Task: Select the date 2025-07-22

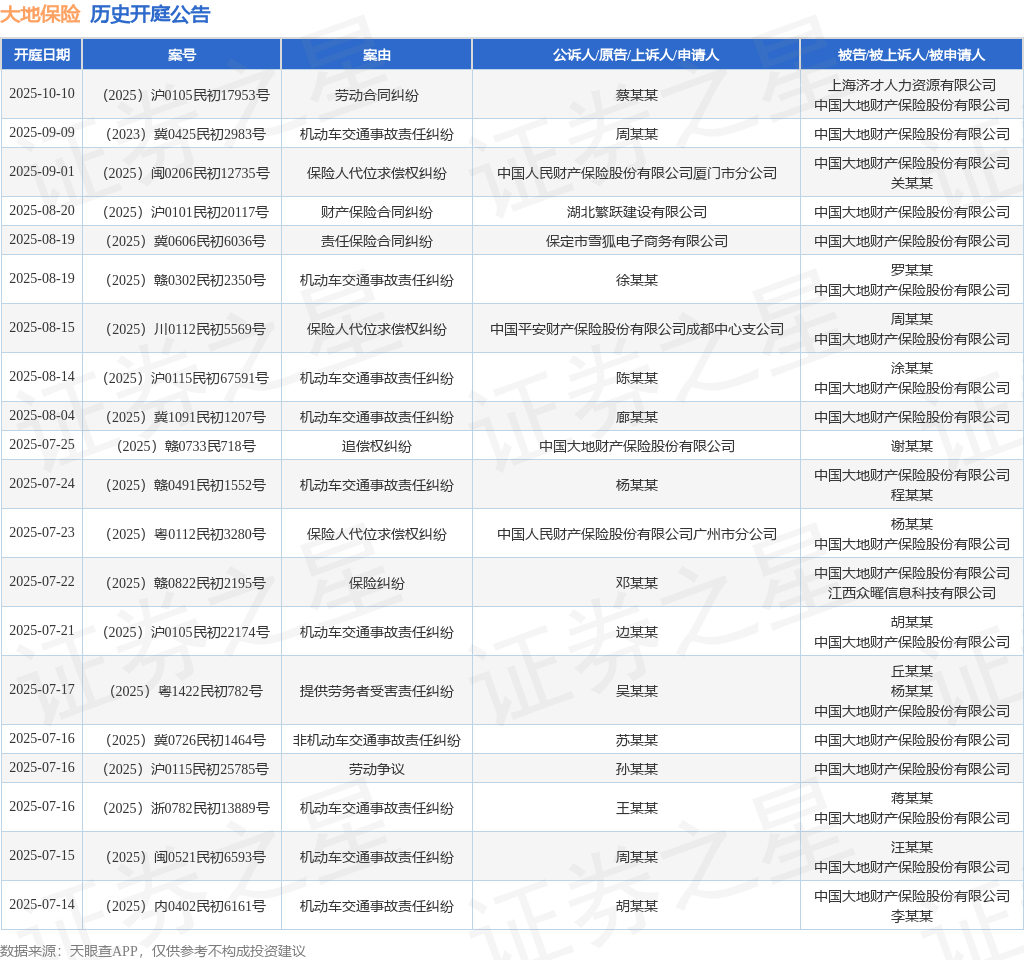Action: point(42,581)
